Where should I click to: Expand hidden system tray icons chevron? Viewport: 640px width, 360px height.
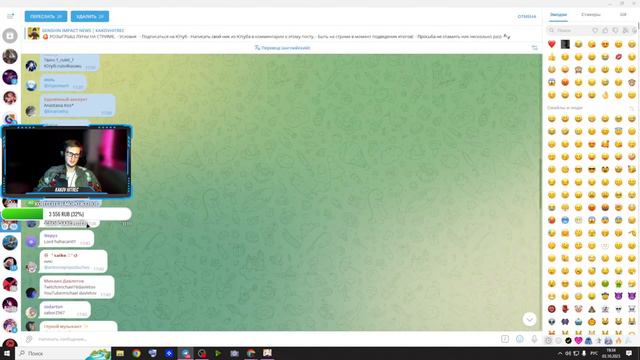point(560,353)
